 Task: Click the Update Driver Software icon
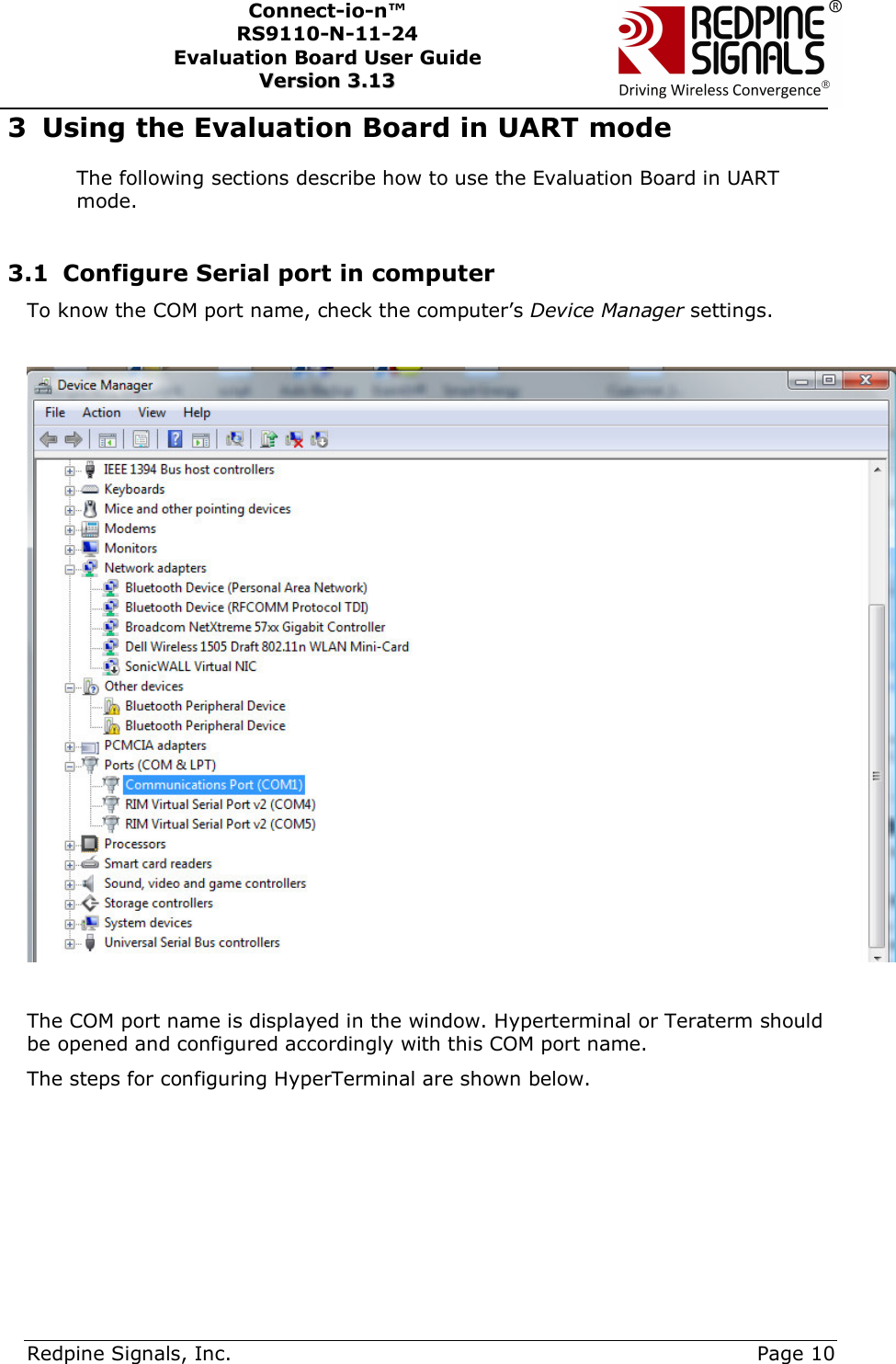click(x=268, y=439)
